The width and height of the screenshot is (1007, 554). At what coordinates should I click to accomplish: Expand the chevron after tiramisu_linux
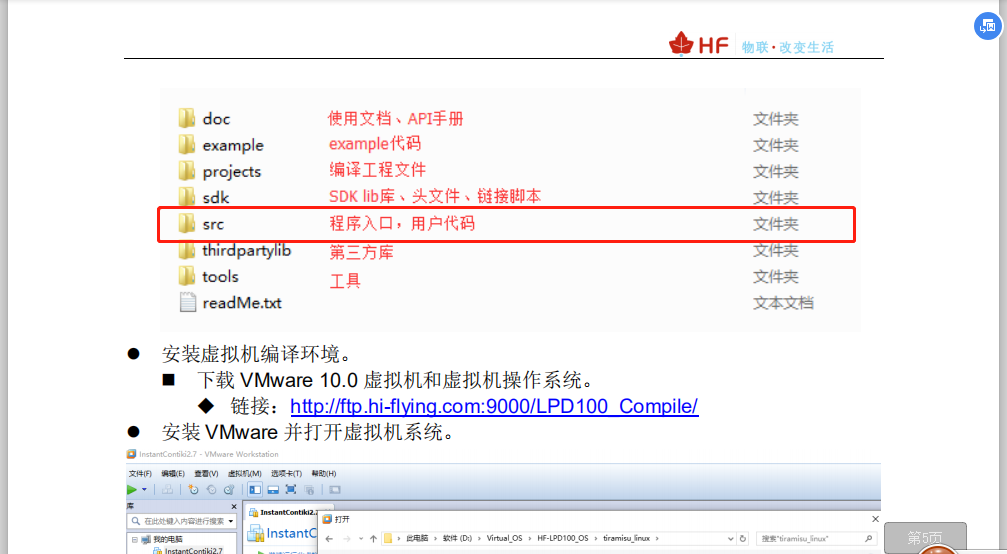[657, 539]
